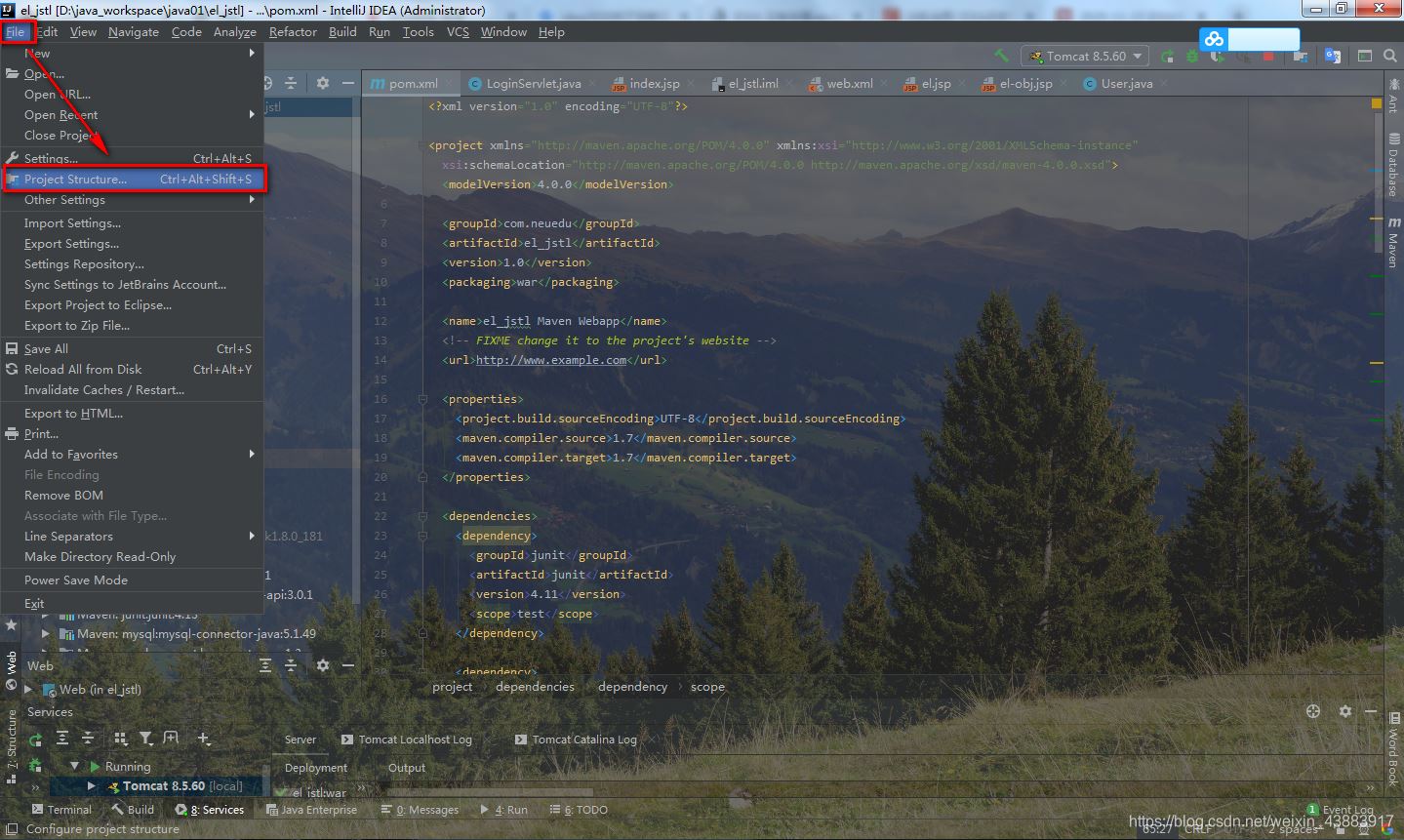Screen dimensions: 1404x840
Task: Expand the Add to Favorites submenu
Action: tap(132, 454)
